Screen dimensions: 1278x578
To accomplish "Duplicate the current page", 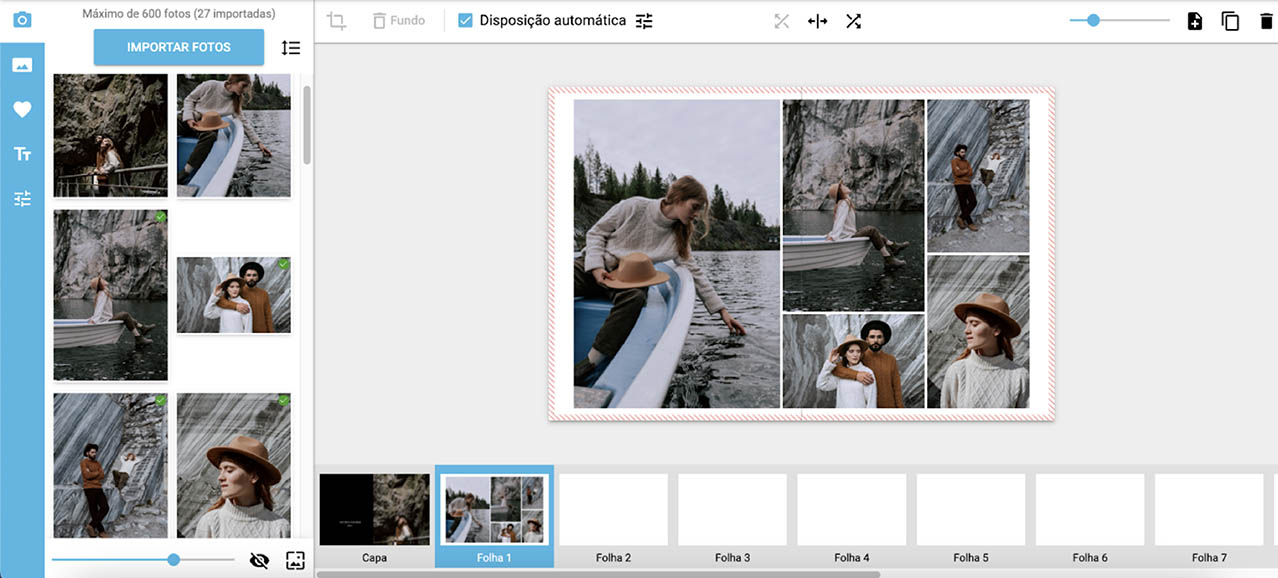I will point(1230,21).
